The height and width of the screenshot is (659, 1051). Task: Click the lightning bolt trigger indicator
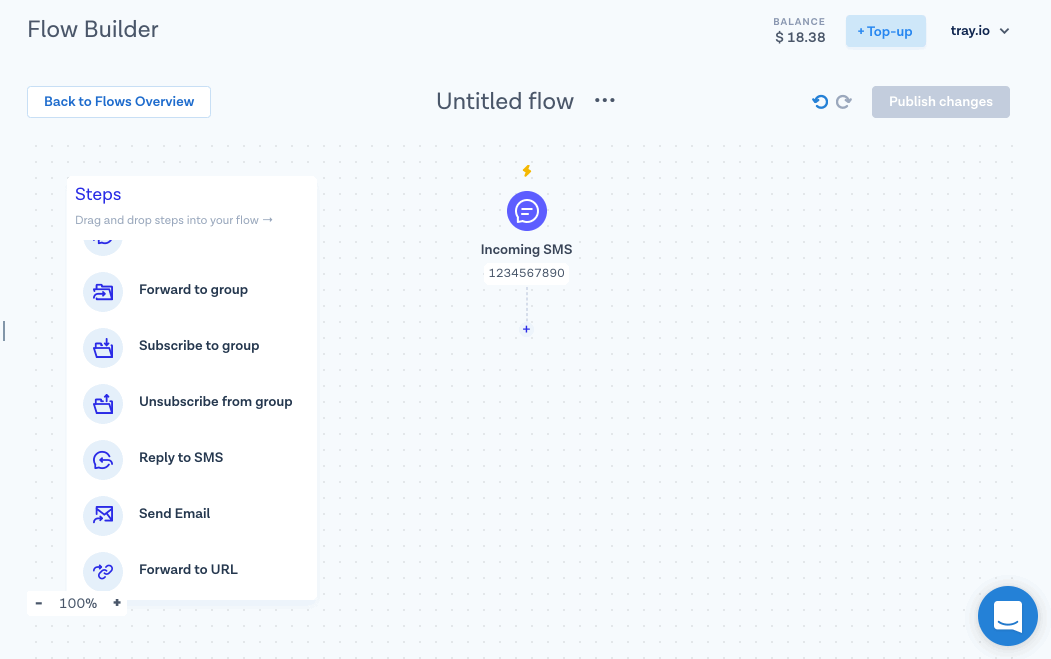tap(527, 171)
